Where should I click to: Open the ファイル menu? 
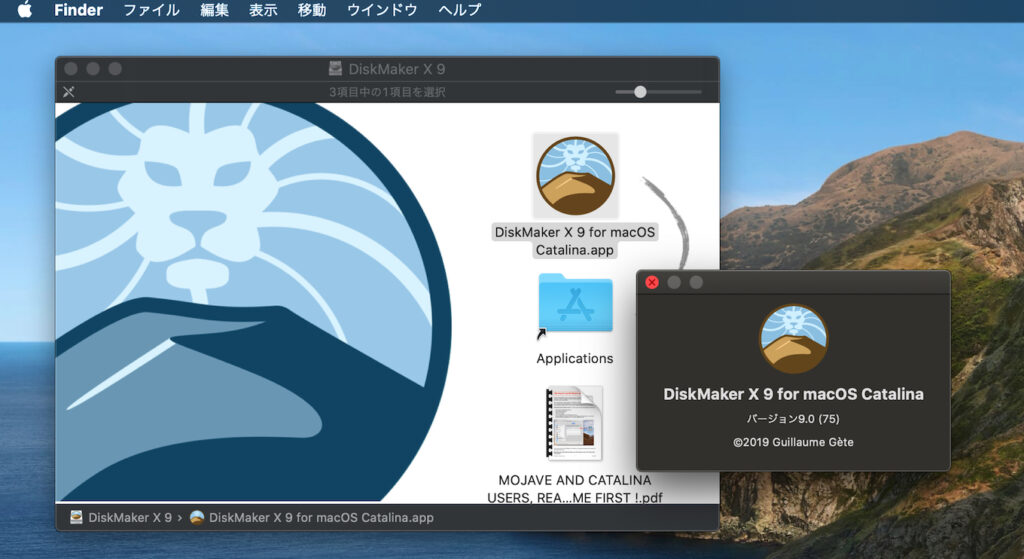pyautogui.click(x=151, y=10)
